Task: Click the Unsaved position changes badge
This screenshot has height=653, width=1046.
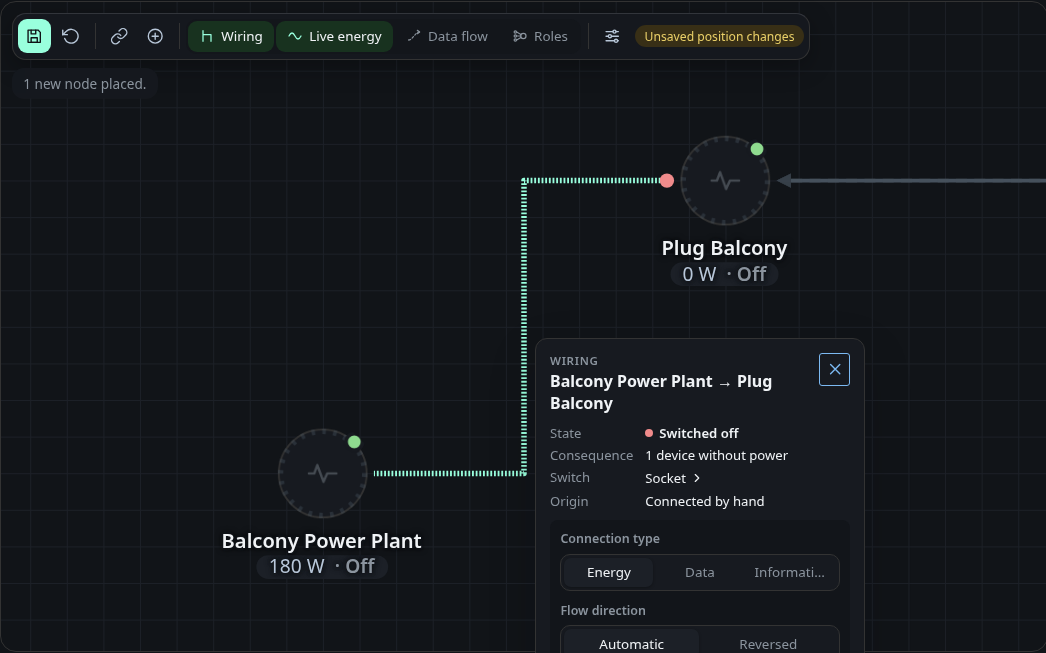Action: click(719, 36)
